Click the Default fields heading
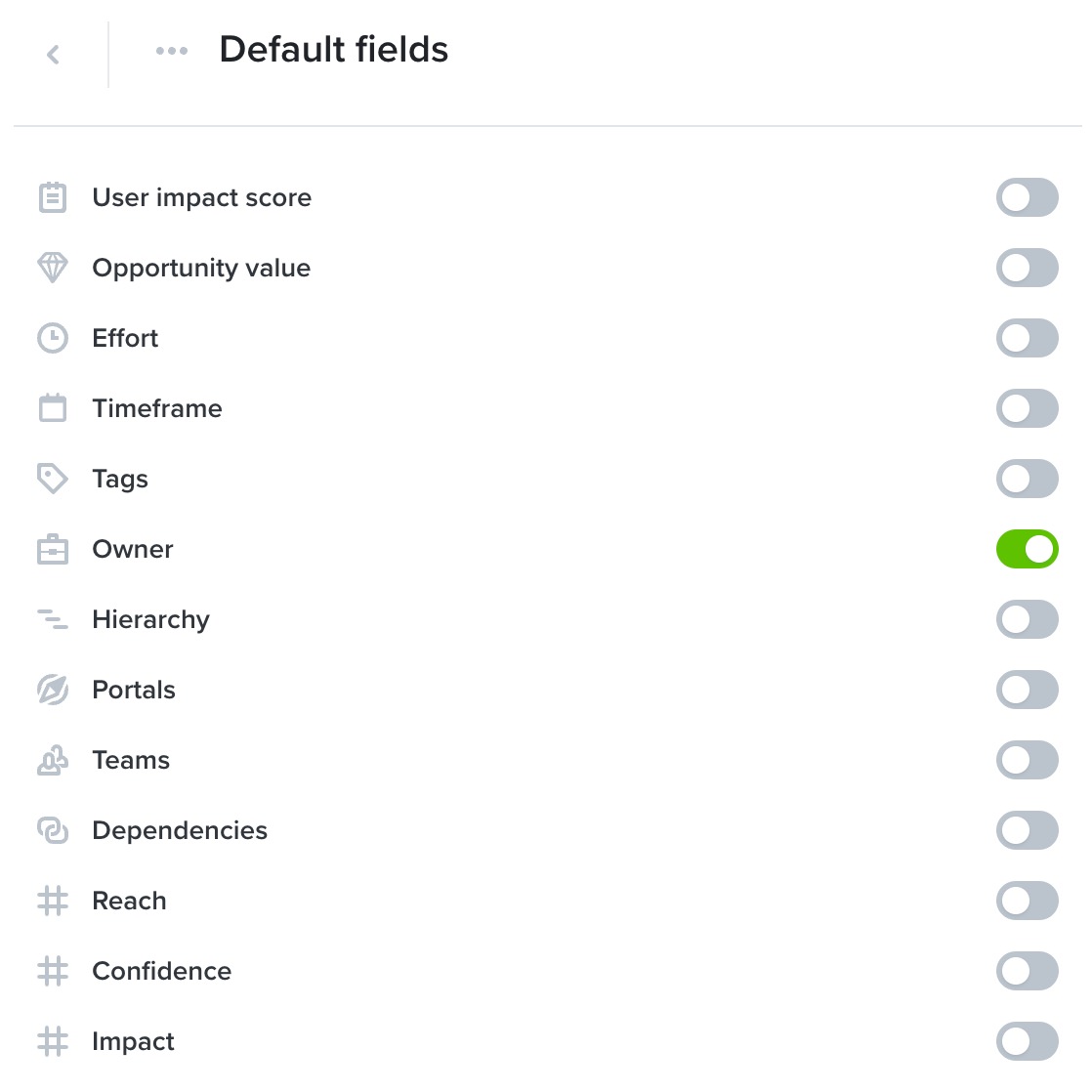 coord(334,50)
